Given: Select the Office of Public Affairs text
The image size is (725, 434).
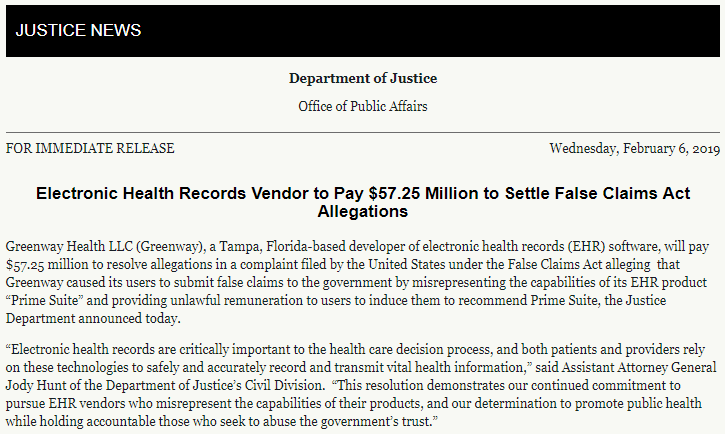Looking at the screenshot, I should [362, 105].
